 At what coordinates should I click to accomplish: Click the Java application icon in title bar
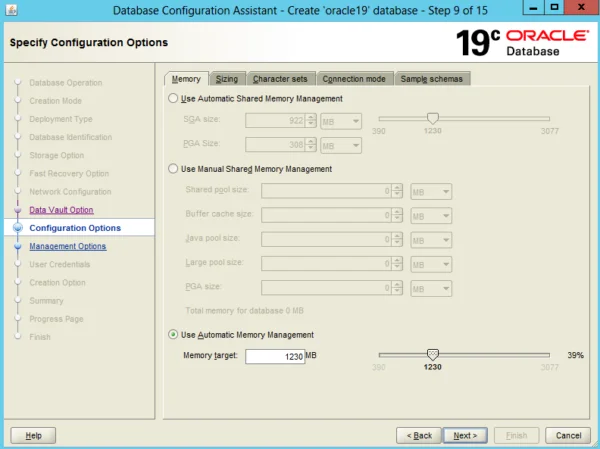point(11,10)
